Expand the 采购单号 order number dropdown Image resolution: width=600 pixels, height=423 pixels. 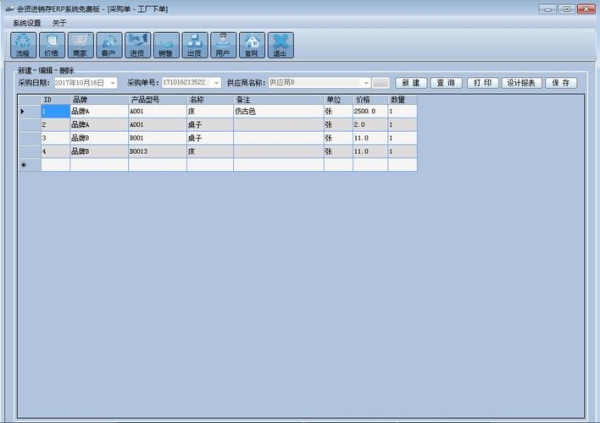pyautogui.click(x=216, y=83)
